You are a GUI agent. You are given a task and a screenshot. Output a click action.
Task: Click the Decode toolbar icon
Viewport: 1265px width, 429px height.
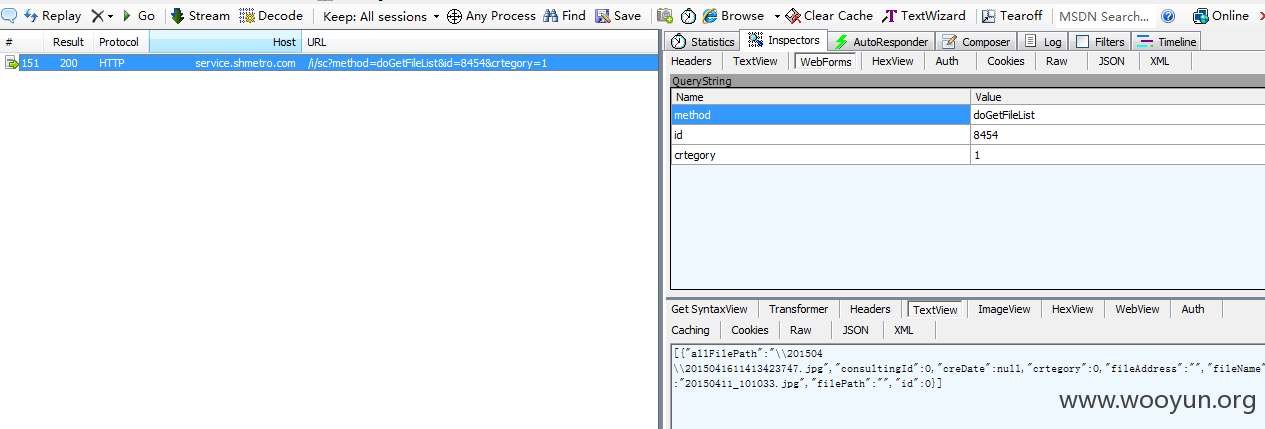[247, 16]
